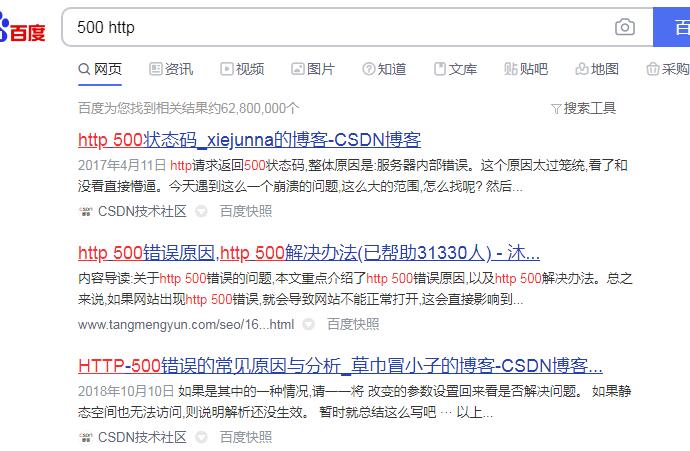
Task: Select the 网页 tab
Action: point(100,69)
